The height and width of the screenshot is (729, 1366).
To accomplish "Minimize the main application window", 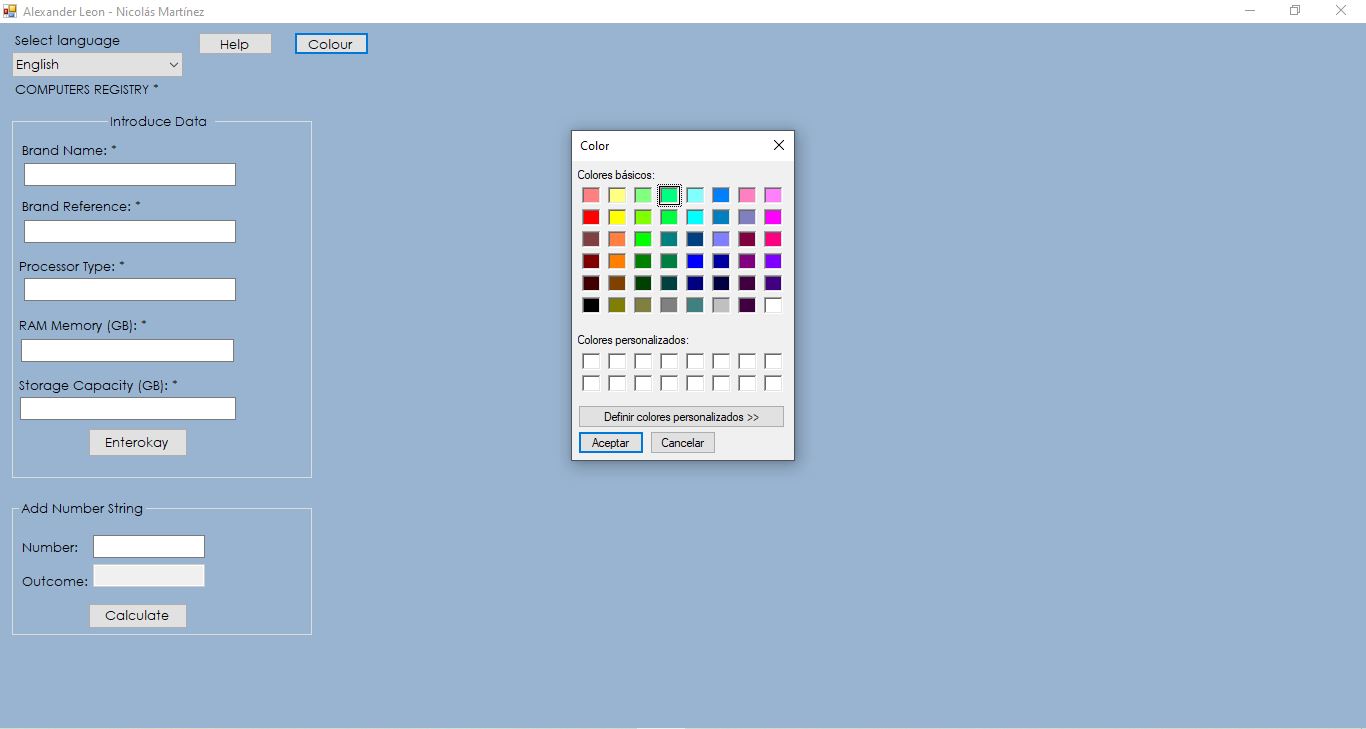I will tap(1250, 11).
